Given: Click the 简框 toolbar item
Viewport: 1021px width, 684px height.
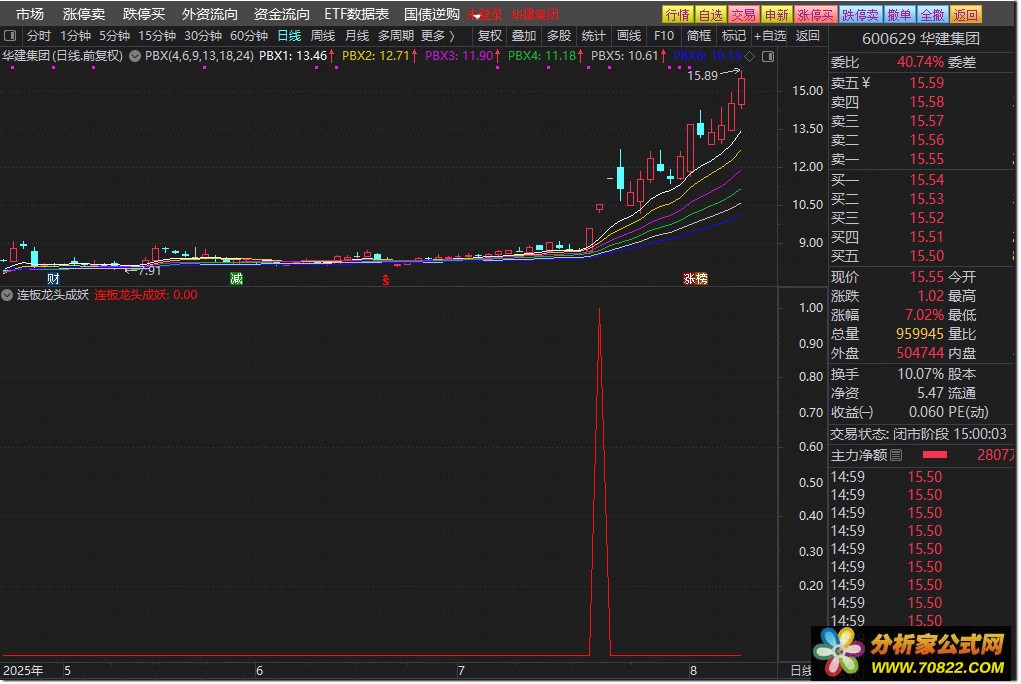Looking at the screenshot, I should [699, 36].
